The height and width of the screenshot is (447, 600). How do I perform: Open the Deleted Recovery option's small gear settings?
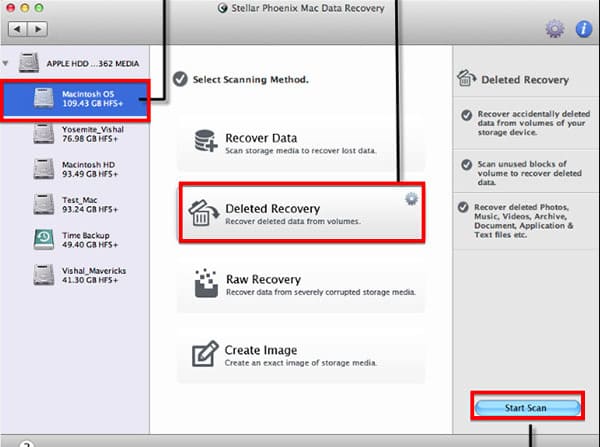(411, 199)
